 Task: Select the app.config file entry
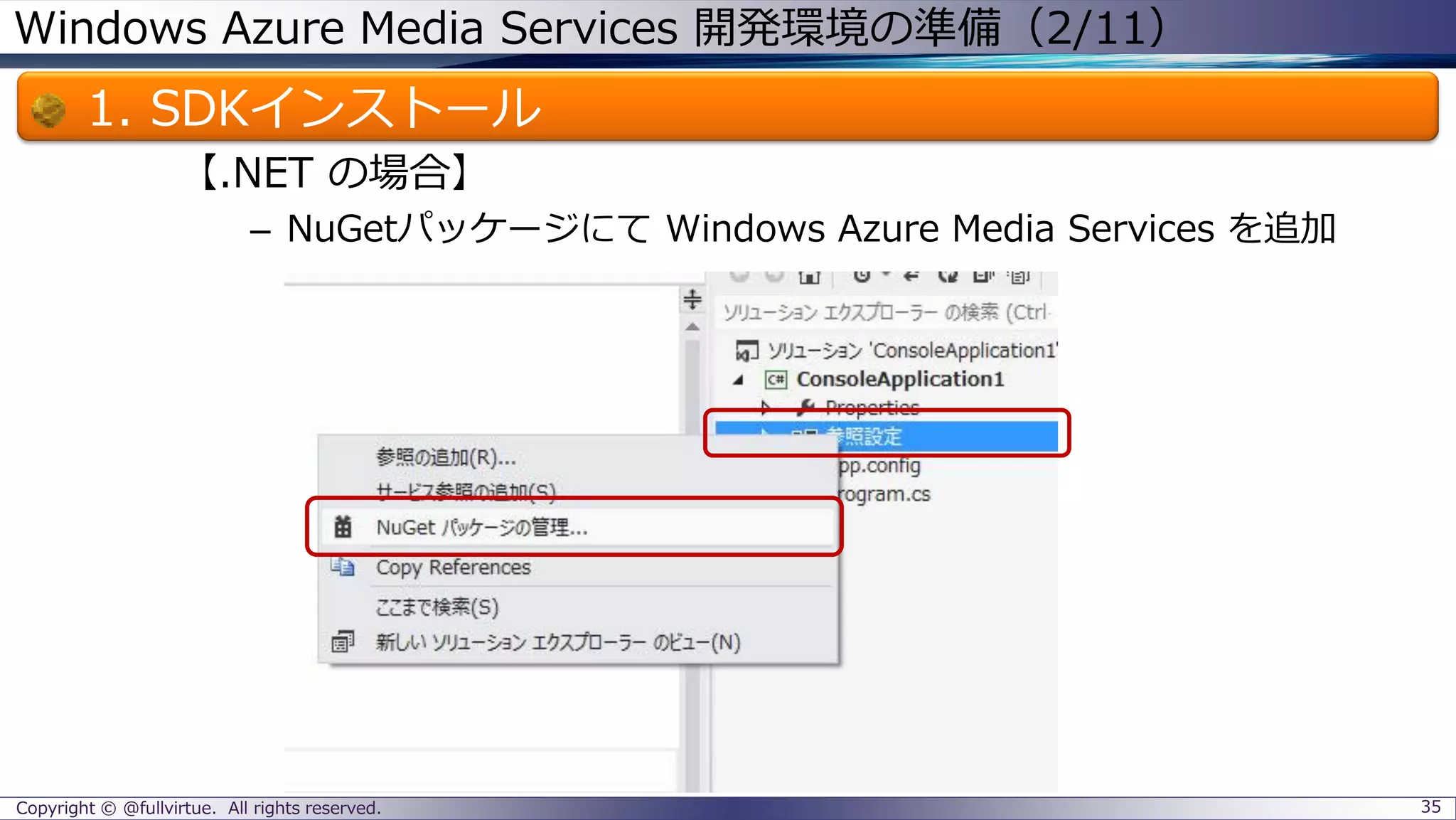(x=879, y=466)
